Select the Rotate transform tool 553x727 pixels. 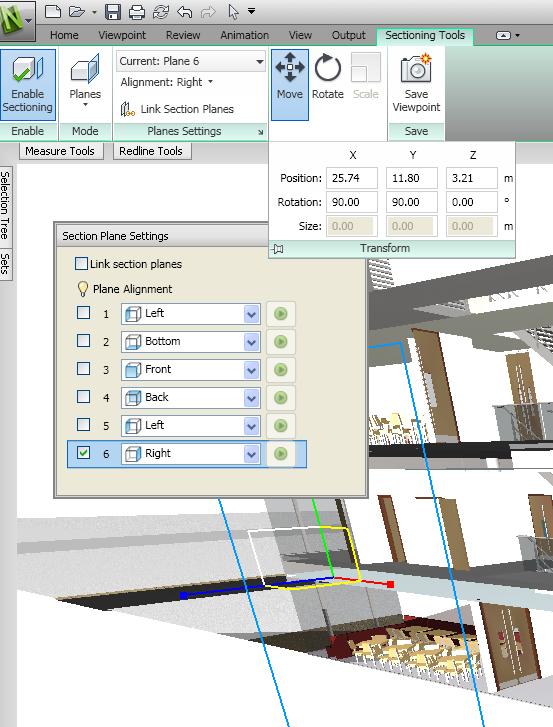click(328, 78)
